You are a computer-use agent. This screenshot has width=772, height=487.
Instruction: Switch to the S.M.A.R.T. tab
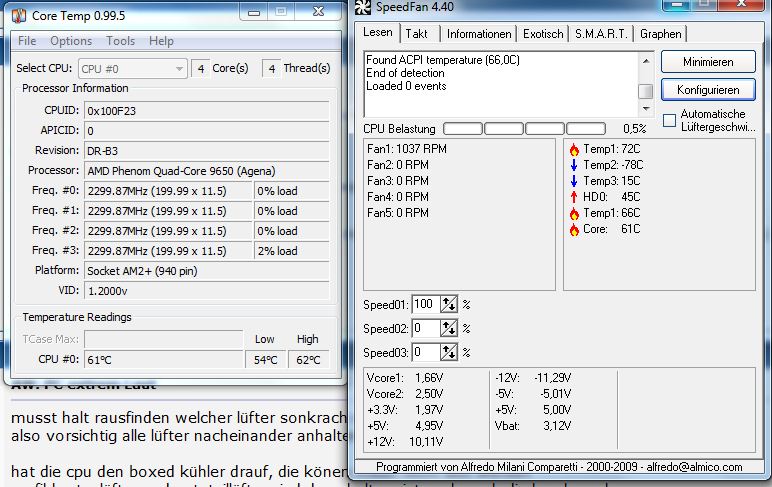(x=601, y=34)
